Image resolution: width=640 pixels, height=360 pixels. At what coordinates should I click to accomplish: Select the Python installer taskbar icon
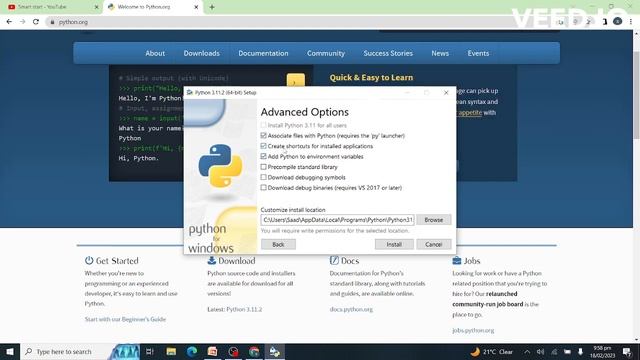[275, 351]
